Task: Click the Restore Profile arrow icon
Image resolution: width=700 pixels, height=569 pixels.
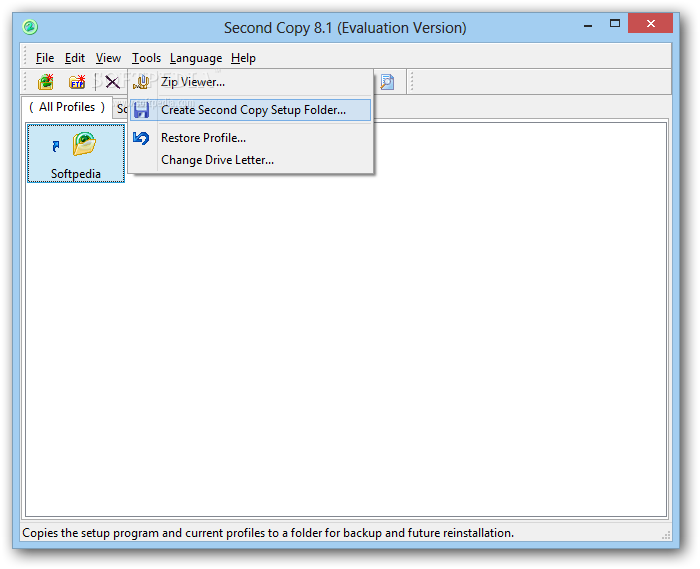Action: pos(141,138)
